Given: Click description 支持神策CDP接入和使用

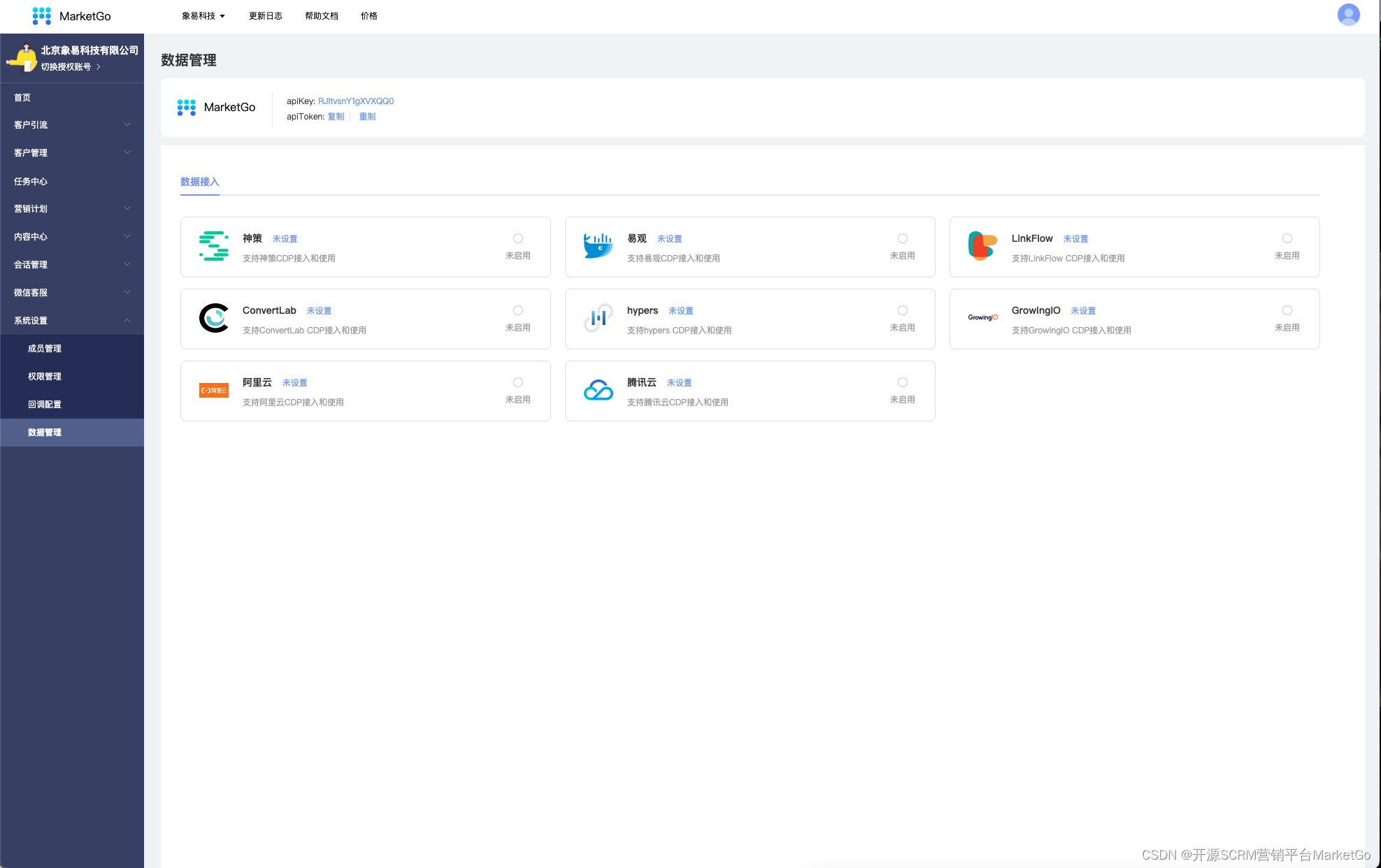Looking at the screenshot, I should tap(289, 259).
